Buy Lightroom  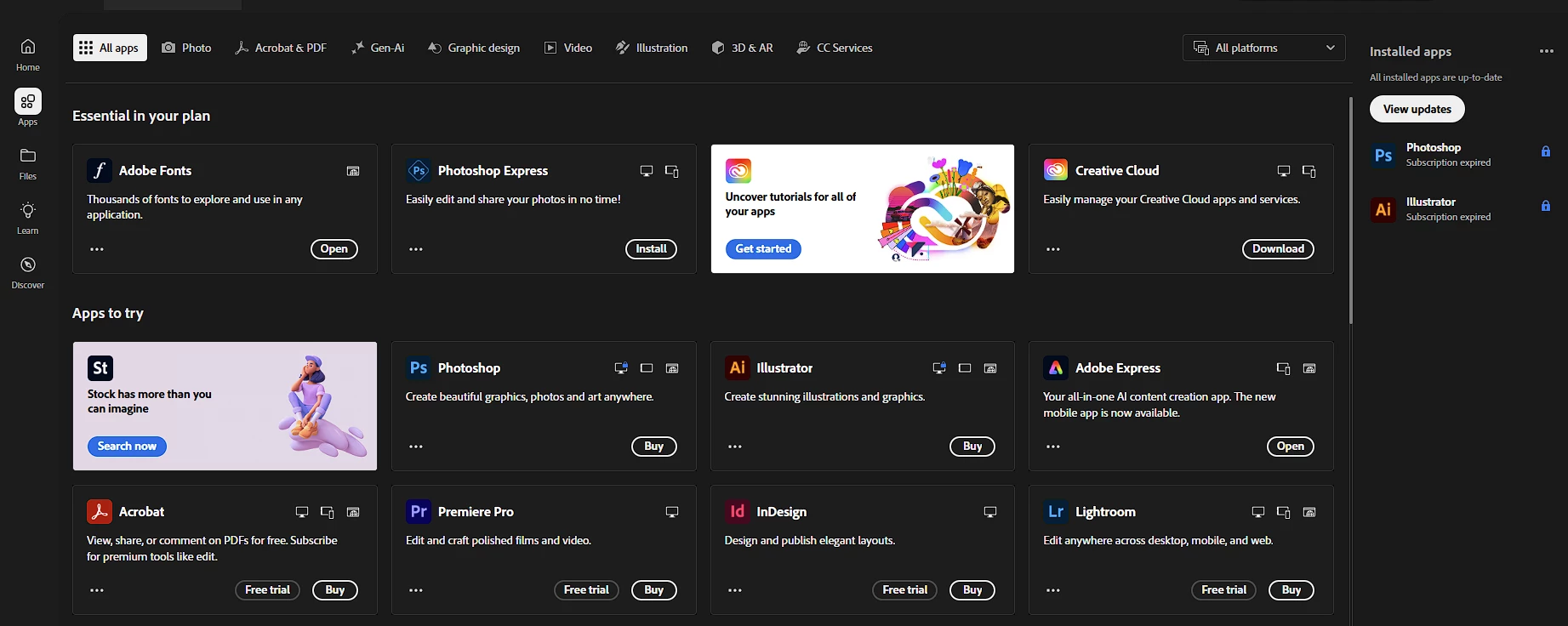click(x=1291, y=590)
